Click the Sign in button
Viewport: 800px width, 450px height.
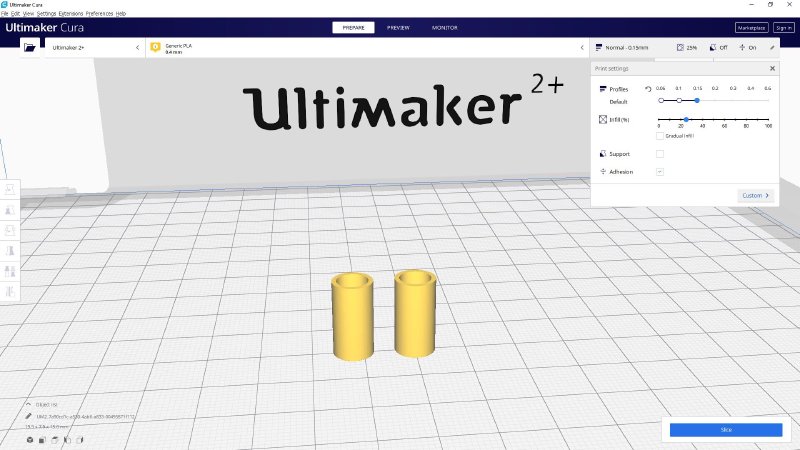click(x=784, y=28)
